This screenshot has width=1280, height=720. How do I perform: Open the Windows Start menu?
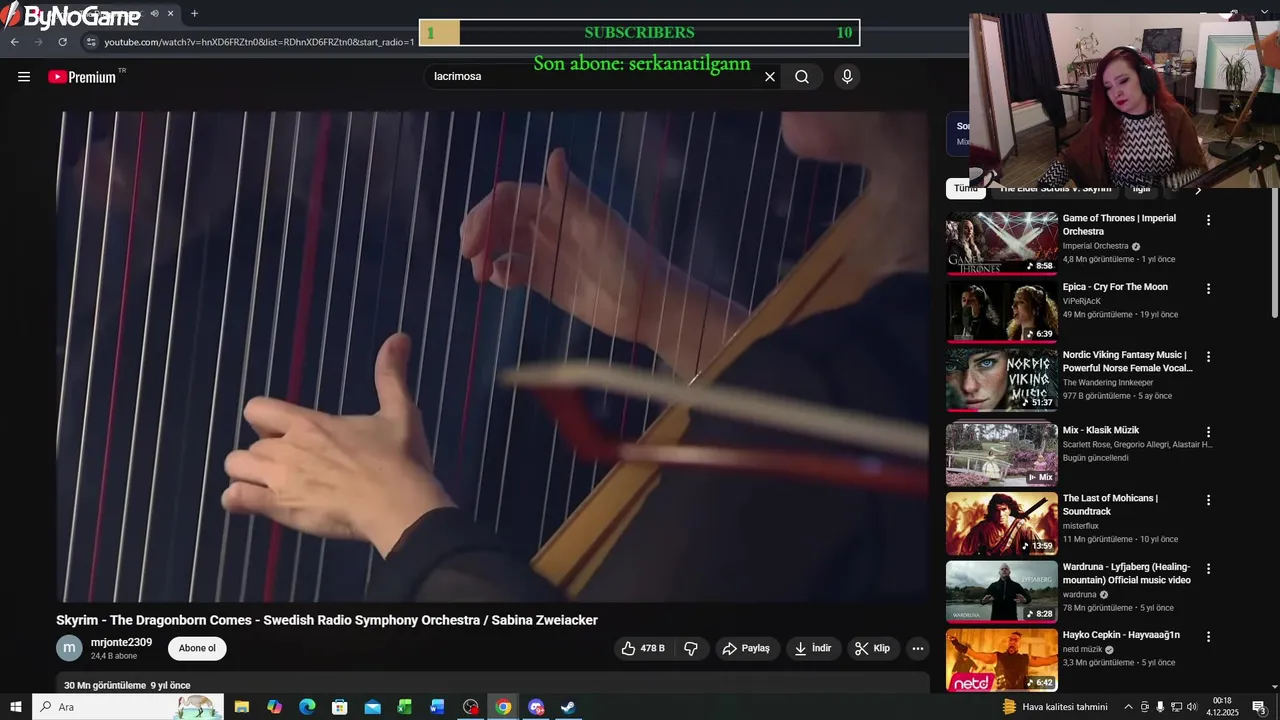tap(15, 707)
